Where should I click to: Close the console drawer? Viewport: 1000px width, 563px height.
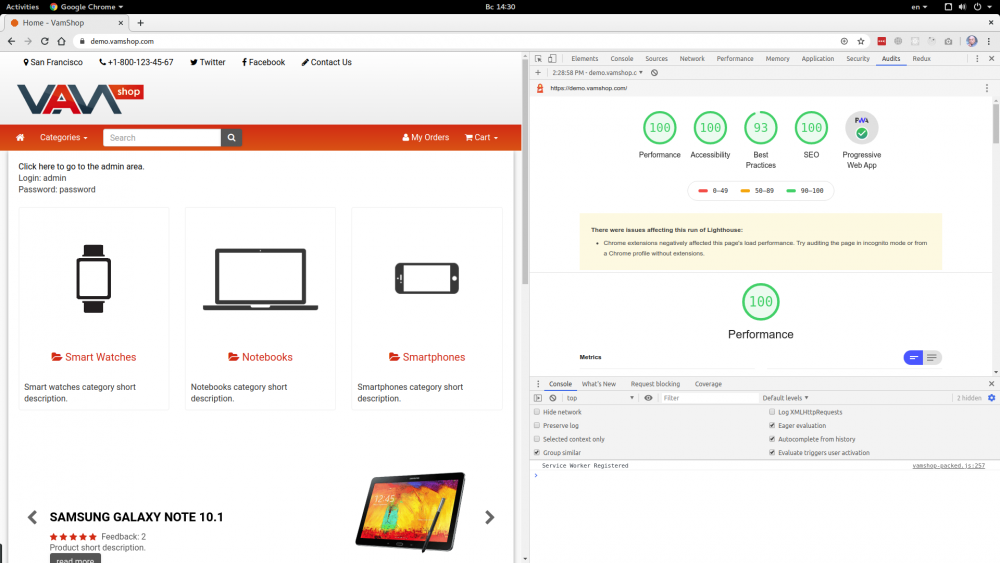(x=991, y=384)
